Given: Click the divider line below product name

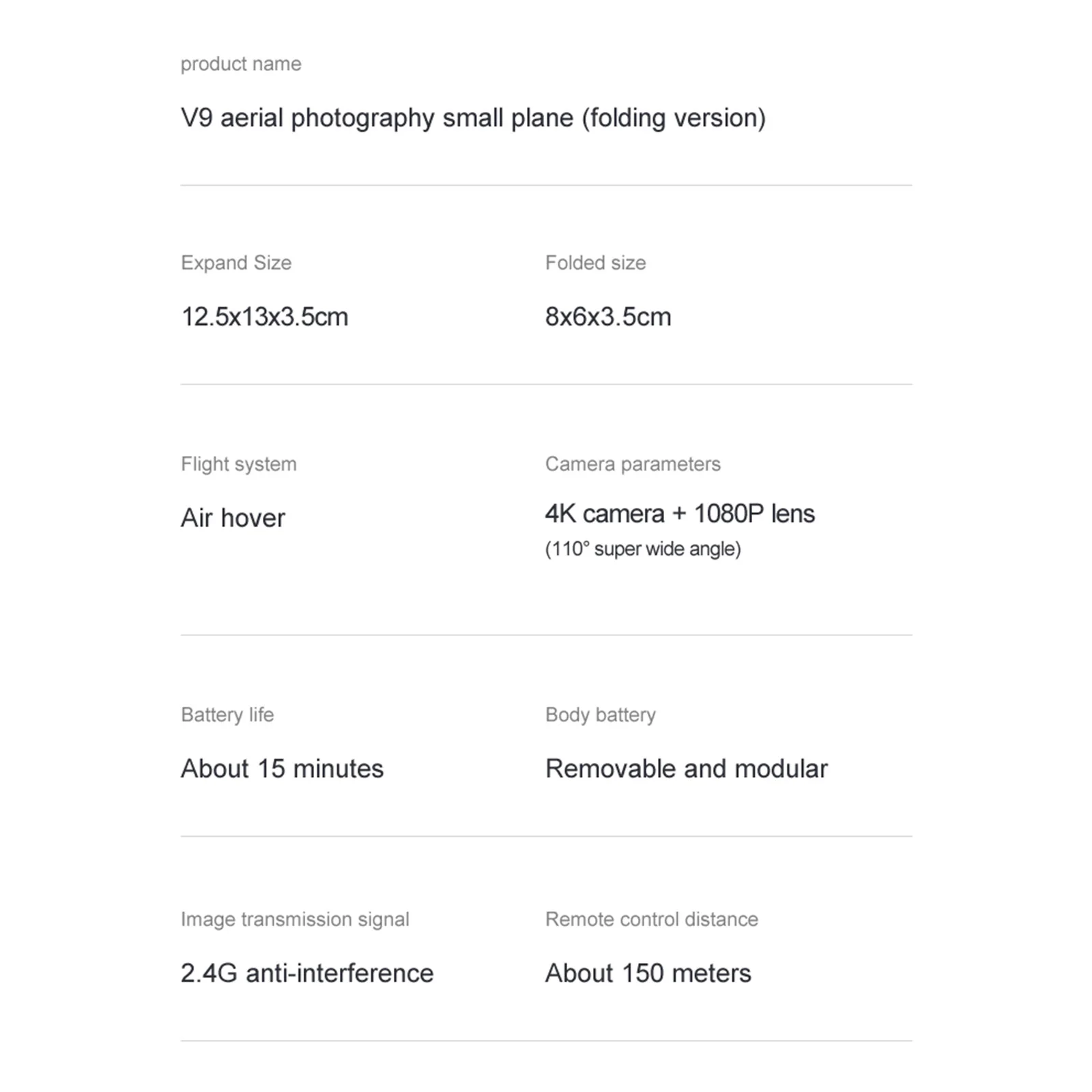Looking at the screenshot, I should (546, 185).
